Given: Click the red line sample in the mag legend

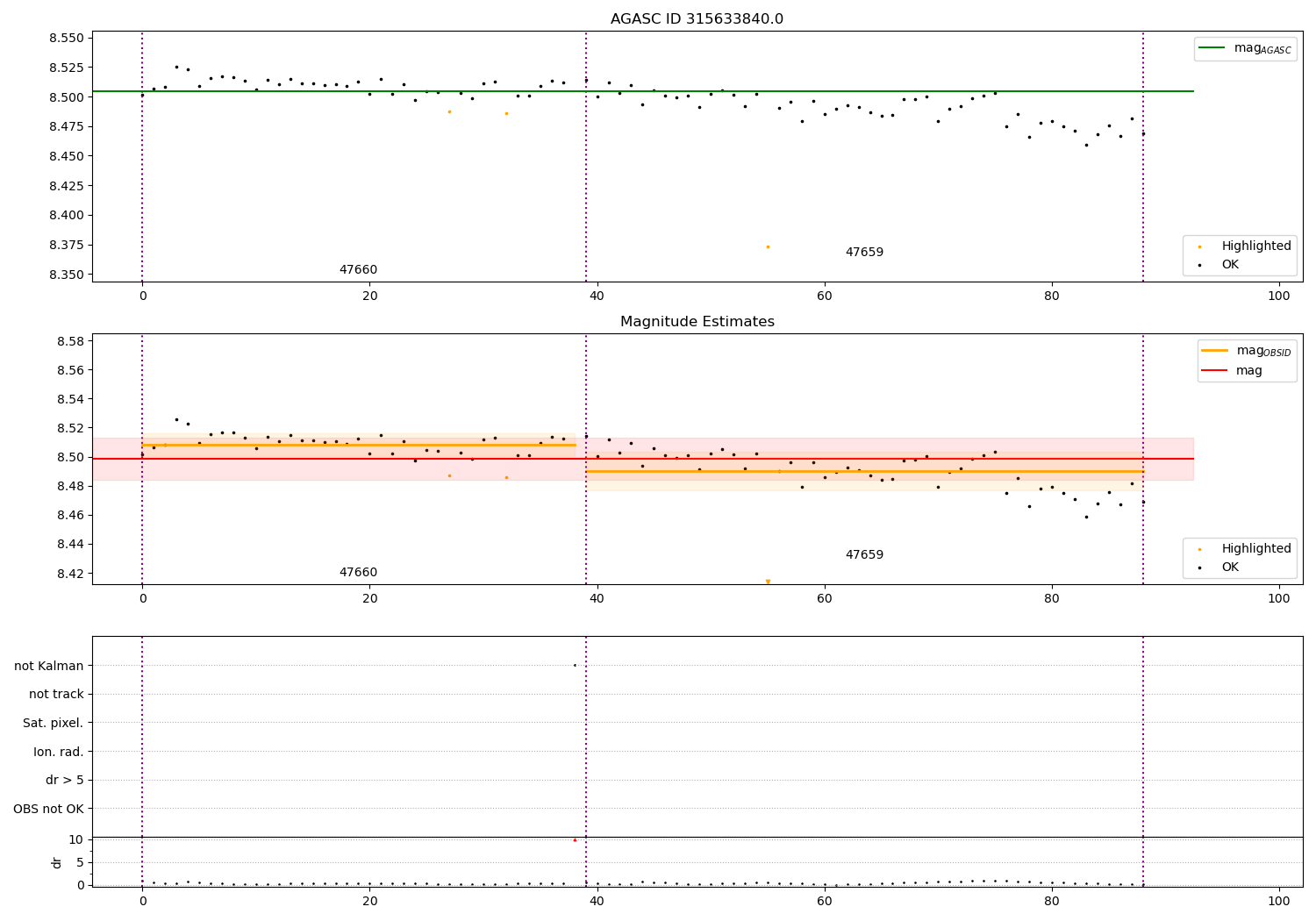Looking at the screenshot, I should tap(1215, 370).
